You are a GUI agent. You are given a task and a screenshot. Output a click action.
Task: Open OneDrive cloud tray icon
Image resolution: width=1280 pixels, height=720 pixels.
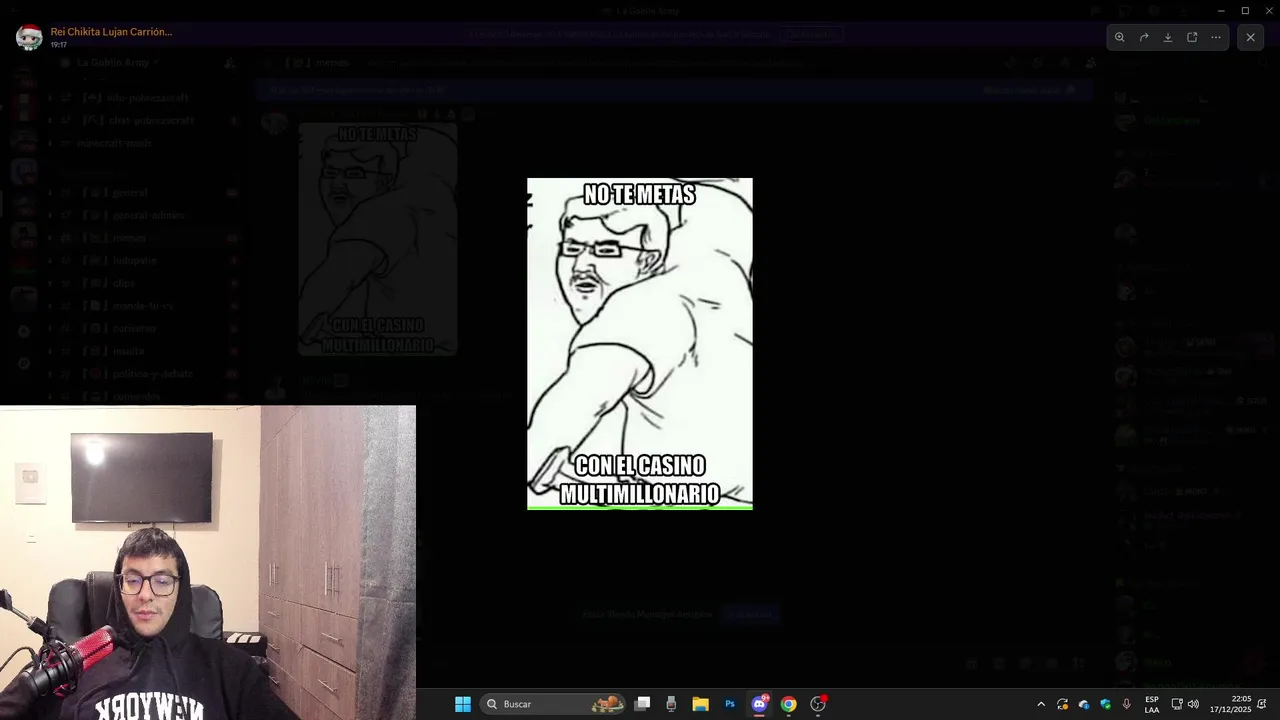[1084, 704]
